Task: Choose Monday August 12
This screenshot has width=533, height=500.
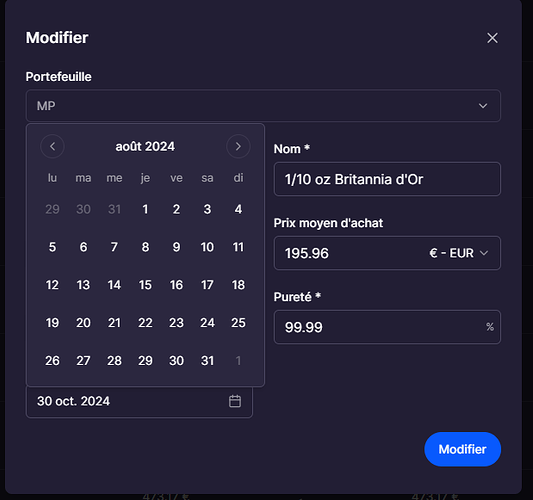Action: pos(52,285)
